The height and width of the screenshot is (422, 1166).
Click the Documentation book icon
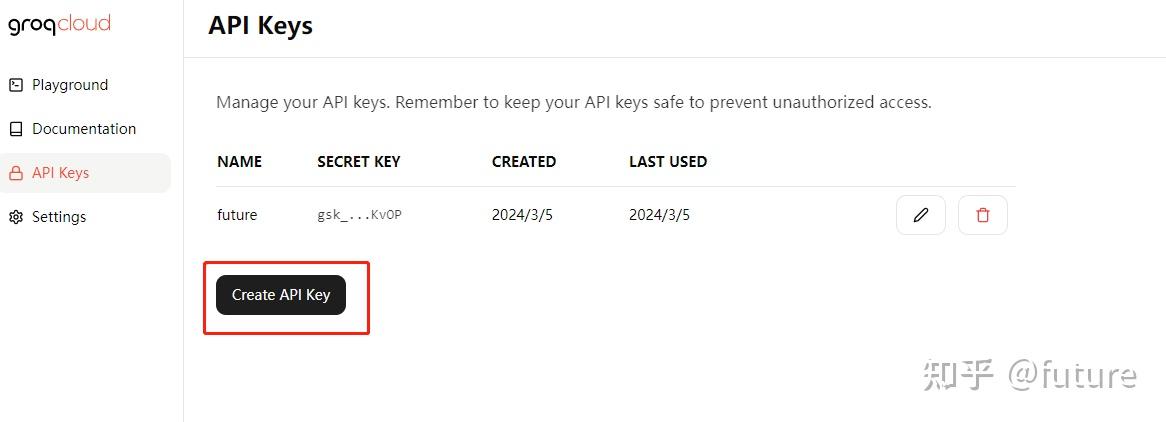point(16,129)
